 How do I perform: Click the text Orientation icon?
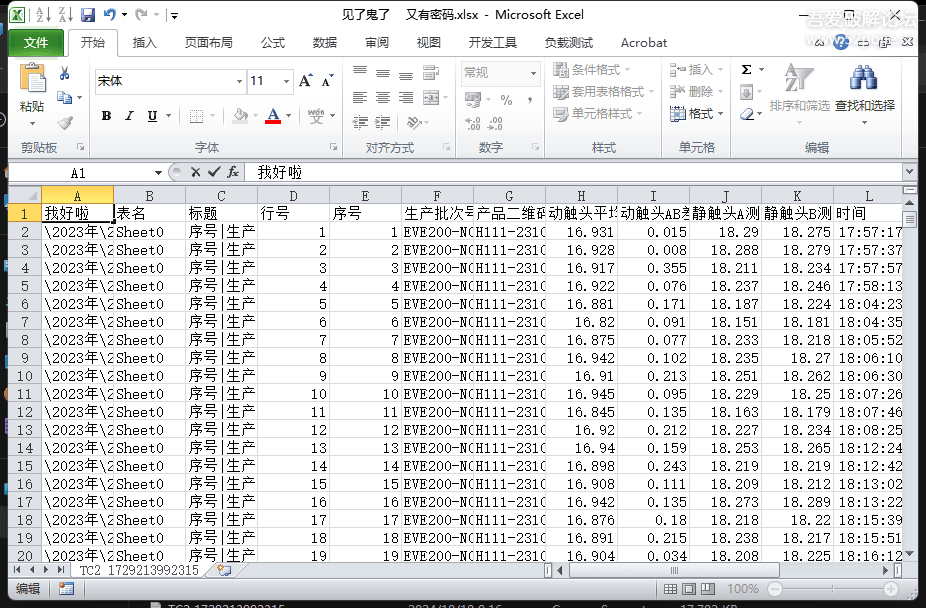tap(414, 122)
